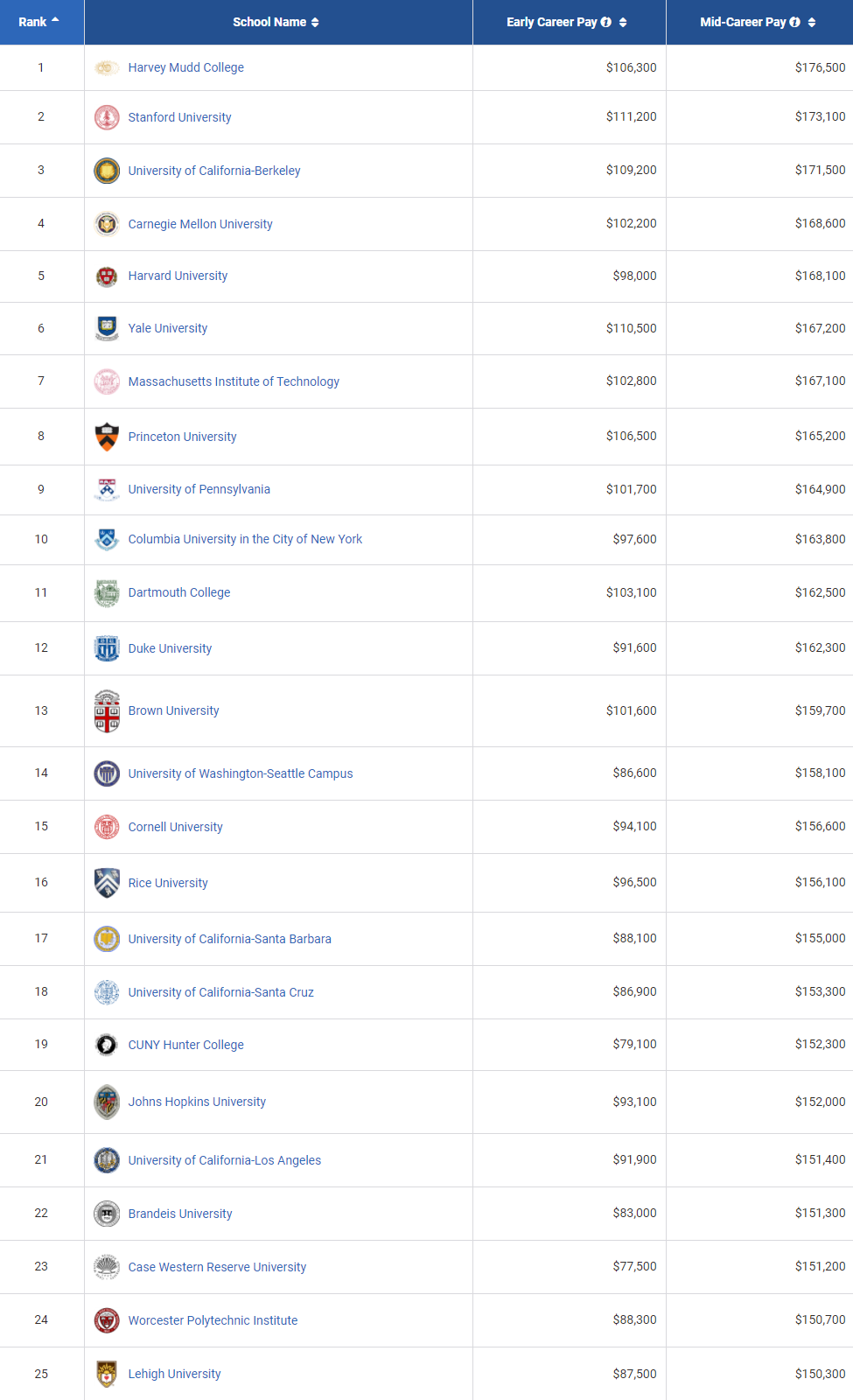Image resolution: width=853 pixels, height=1400 pixels.
Task: Click the Rice University shield logo
Action: (107, 883)
